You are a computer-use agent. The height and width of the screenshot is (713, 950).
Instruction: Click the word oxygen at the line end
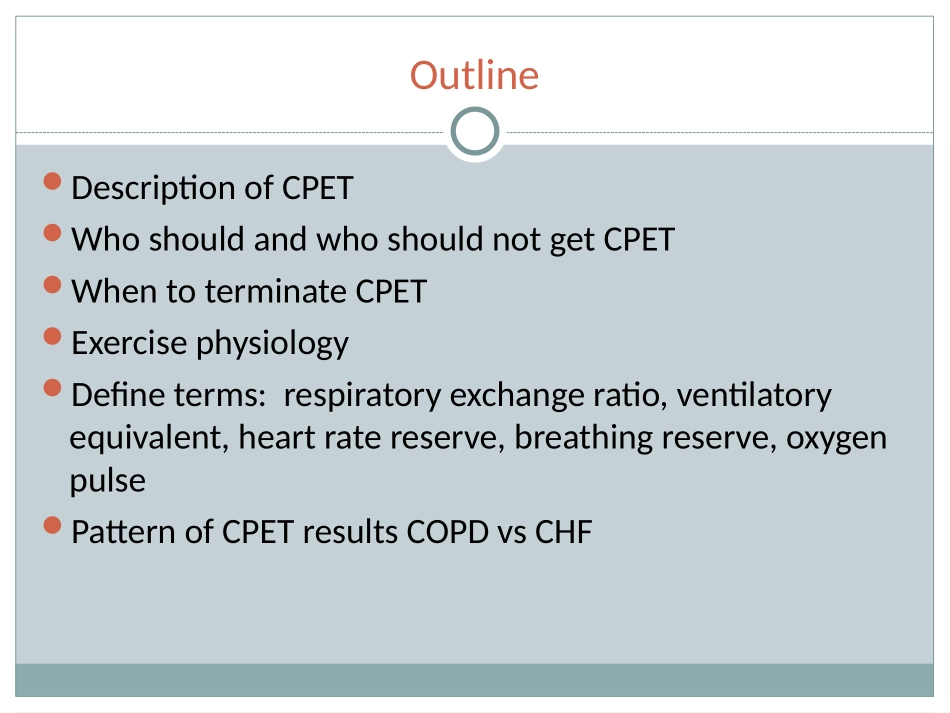tap(837, 438)
